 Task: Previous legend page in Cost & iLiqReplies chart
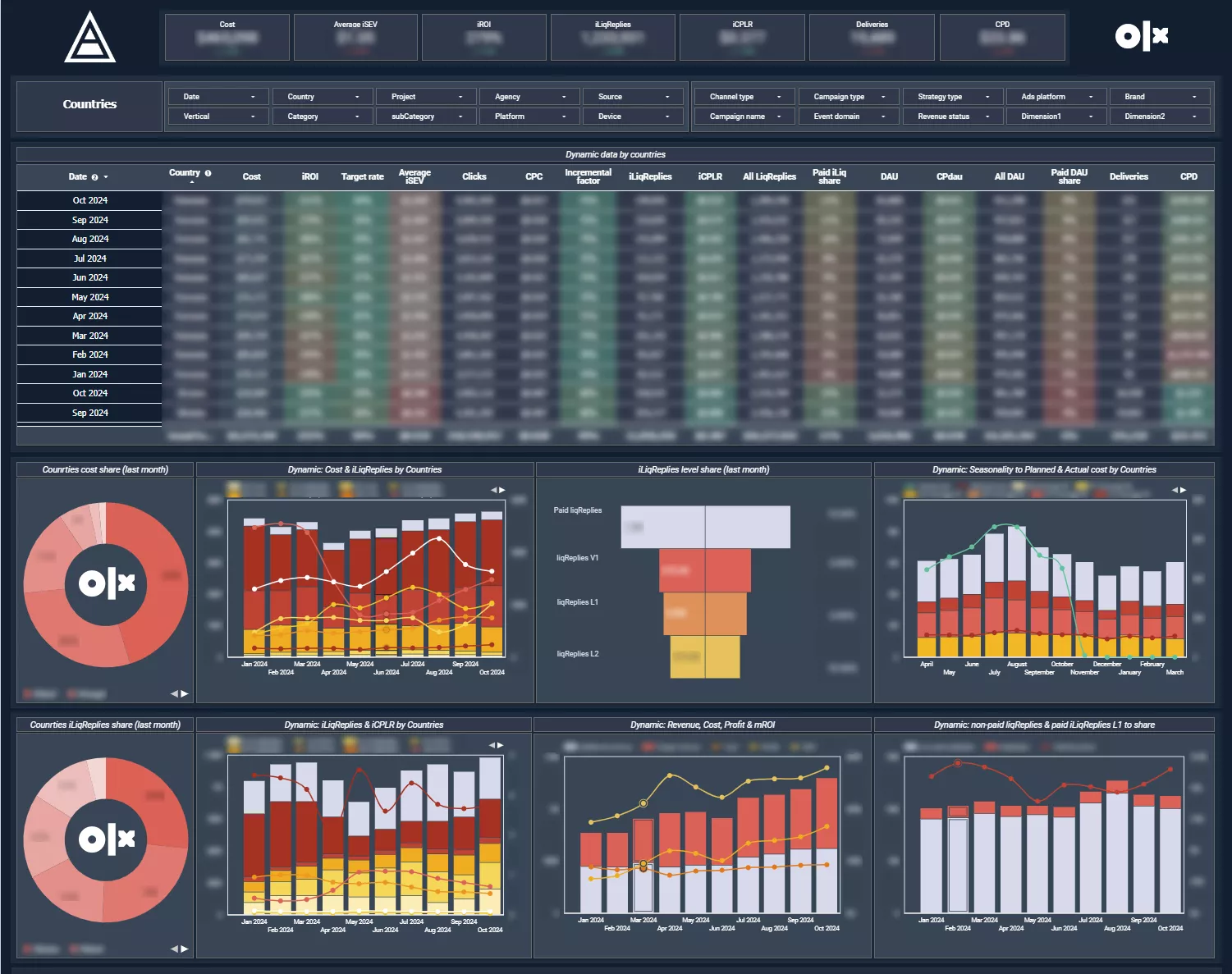(493, 490)
